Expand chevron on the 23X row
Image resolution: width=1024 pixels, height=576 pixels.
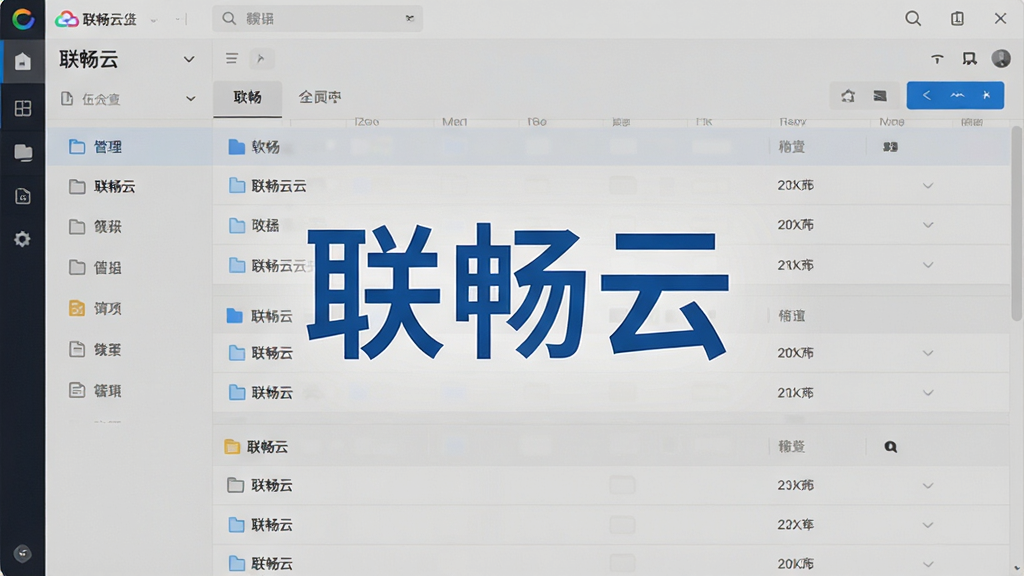tap(928, 486)
